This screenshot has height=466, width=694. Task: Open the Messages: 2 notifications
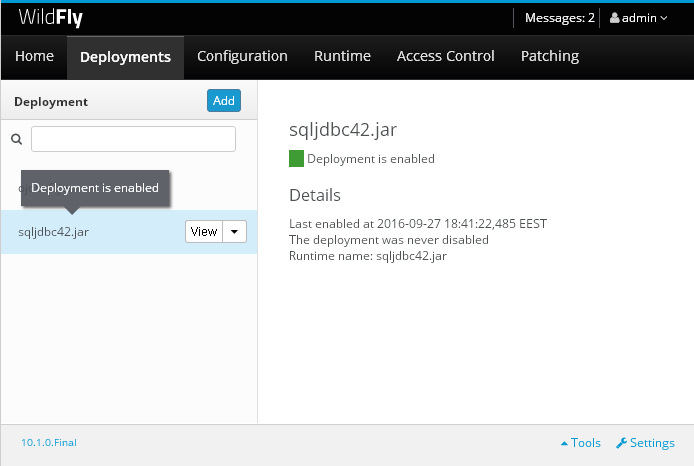pos(559,18)
